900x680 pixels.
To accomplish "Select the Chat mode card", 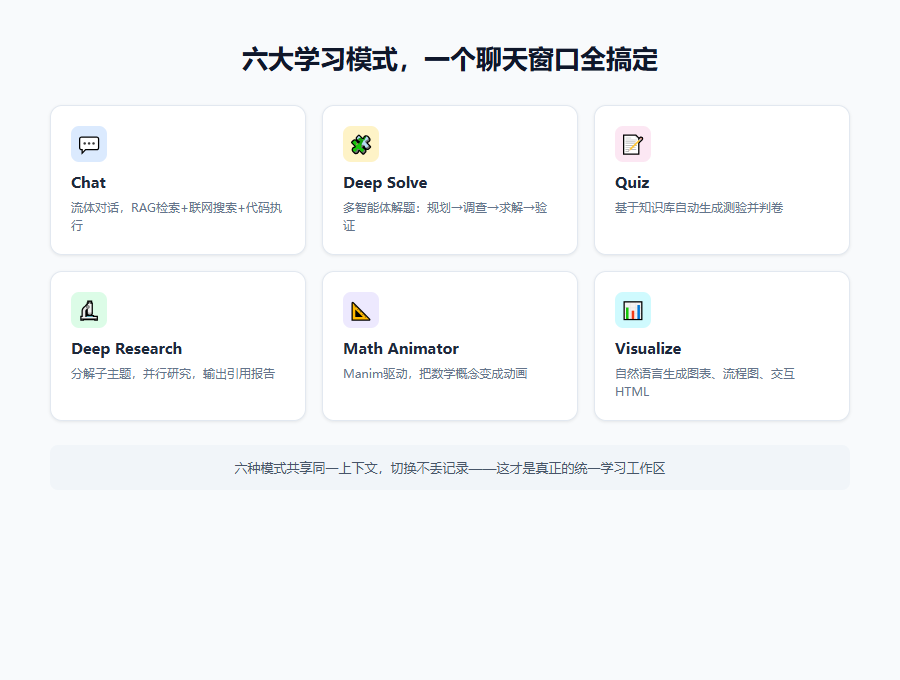I will tap(178, 180).
